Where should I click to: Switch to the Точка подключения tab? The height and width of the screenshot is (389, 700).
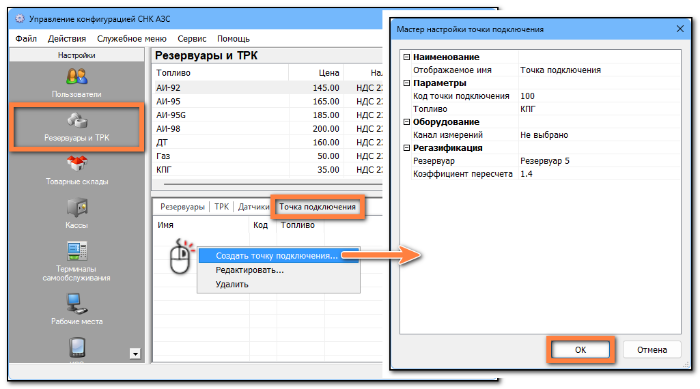[x=317, y=207]
